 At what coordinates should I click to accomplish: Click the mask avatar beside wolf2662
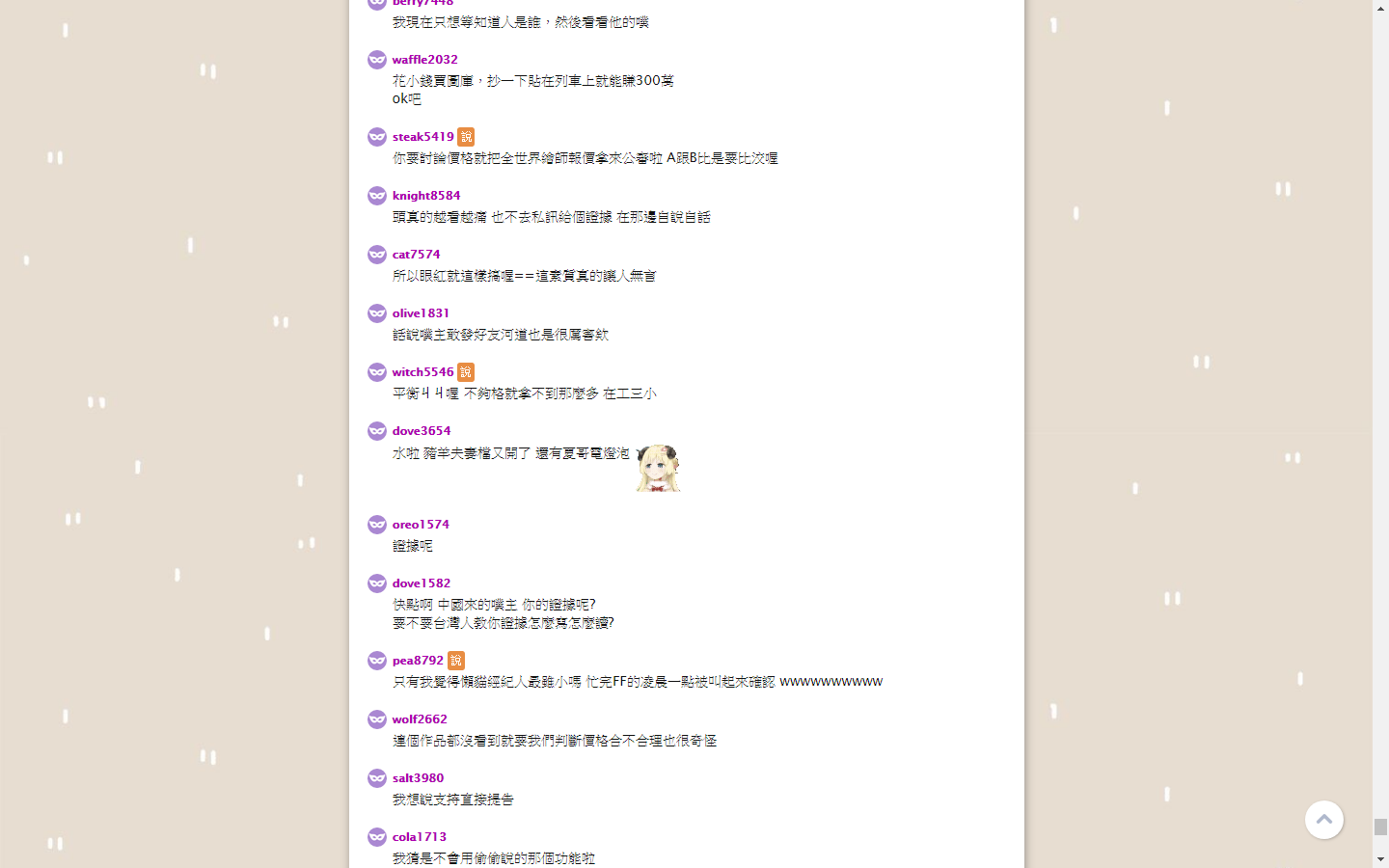click(x=377, y=719)
